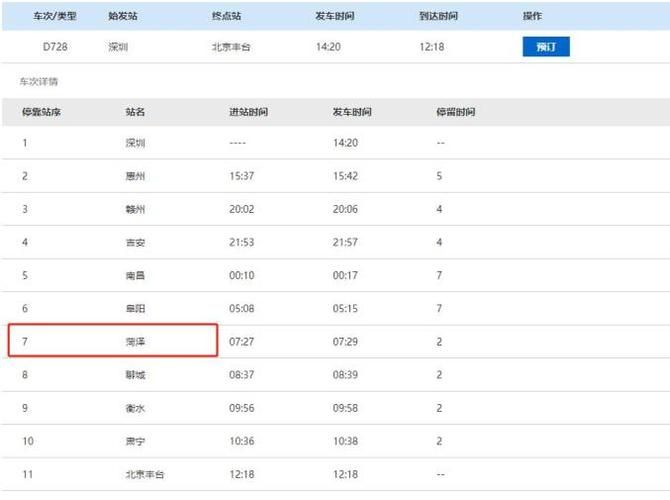Click departure time 05:15 for 阜阳

(345, 309)
